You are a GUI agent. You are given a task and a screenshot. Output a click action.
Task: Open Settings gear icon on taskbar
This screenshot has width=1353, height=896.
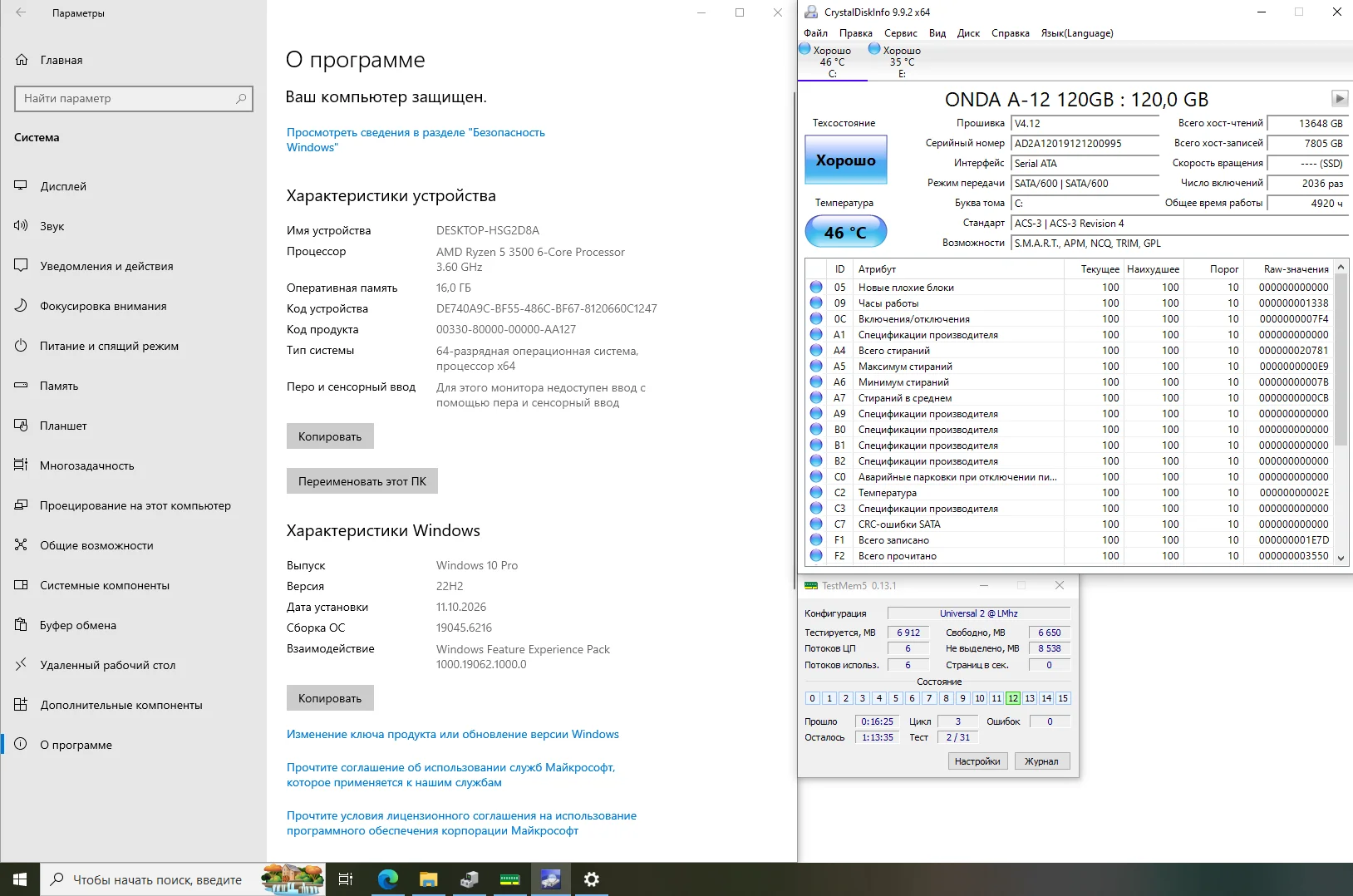(592, 879)
